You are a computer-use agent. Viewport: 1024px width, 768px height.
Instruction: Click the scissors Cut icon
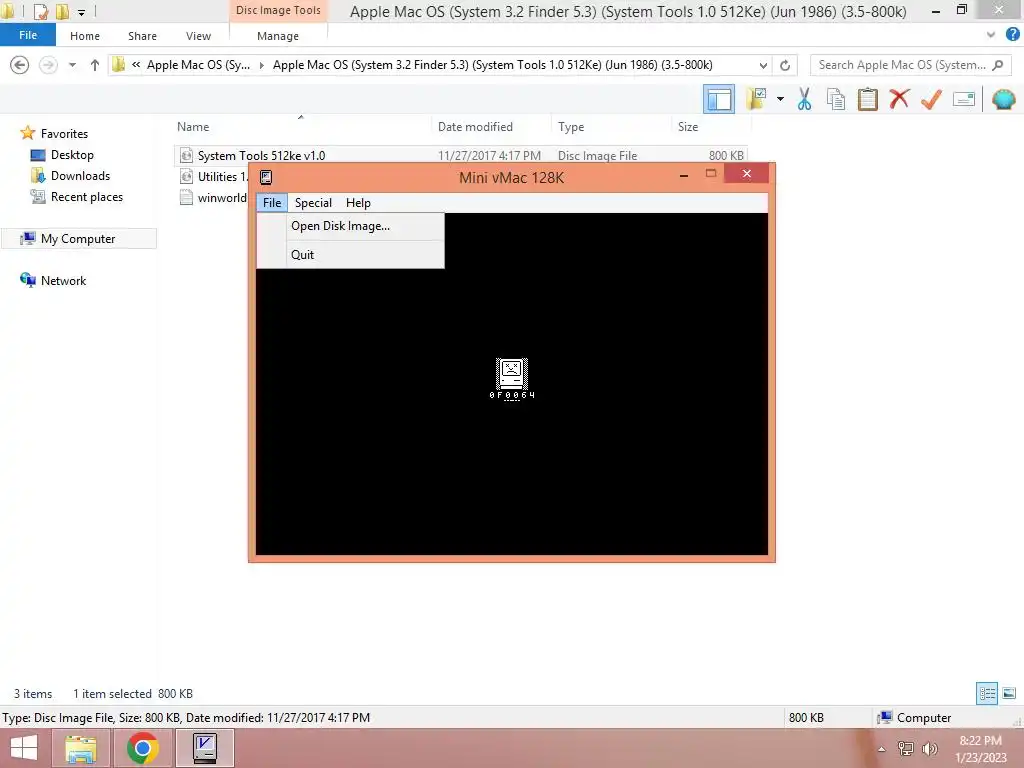[804, 99]
